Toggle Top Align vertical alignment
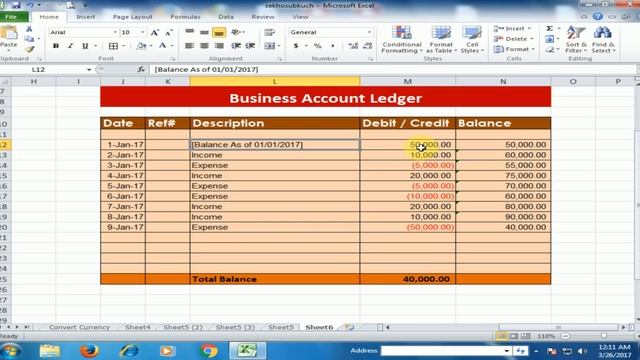Viewport: 640px width, 360px height. tap(189, 32)
